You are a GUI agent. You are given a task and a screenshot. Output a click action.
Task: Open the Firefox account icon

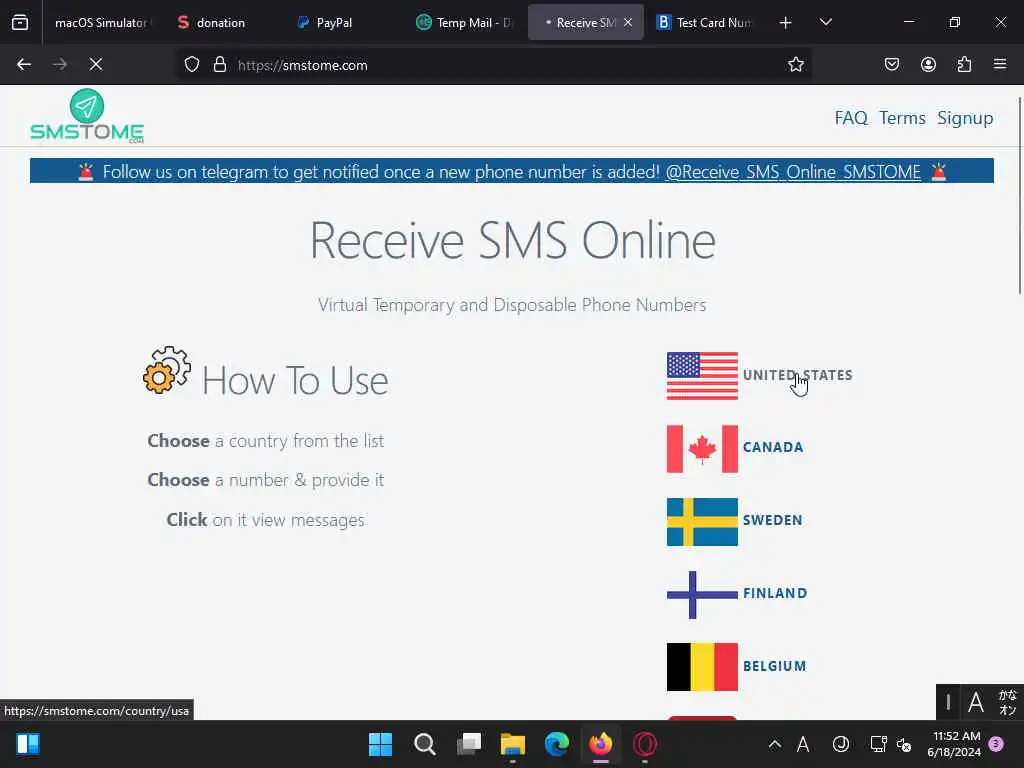928,65
